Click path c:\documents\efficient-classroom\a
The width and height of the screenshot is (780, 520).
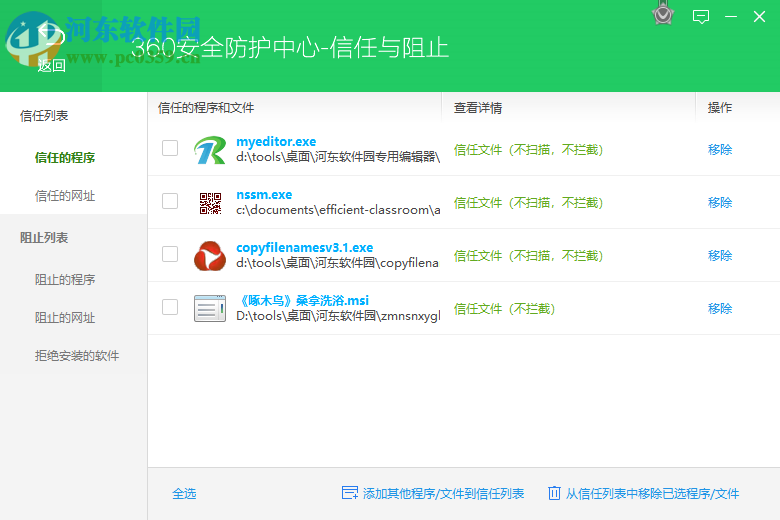pyautogui.click(x=338, y=210)
